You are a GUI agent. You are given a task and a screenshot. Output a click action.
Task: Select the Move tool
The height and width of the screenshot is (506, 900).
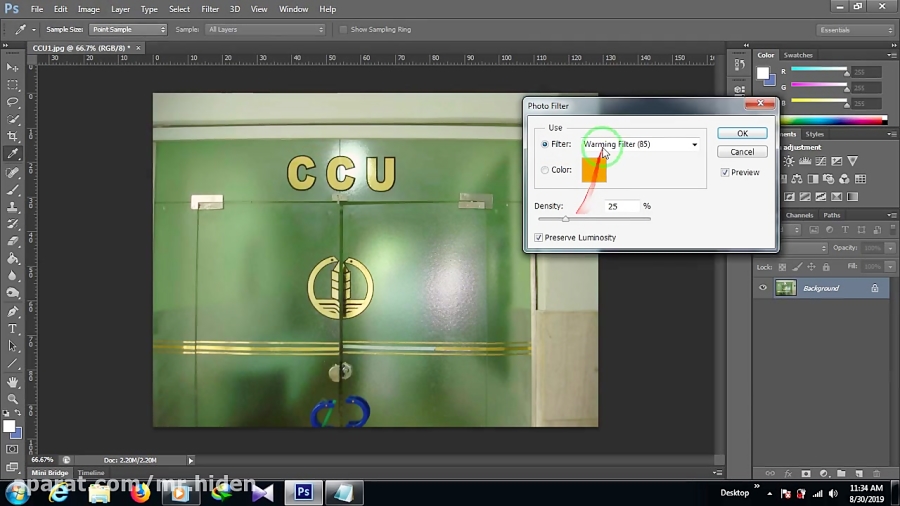[13, 67]
